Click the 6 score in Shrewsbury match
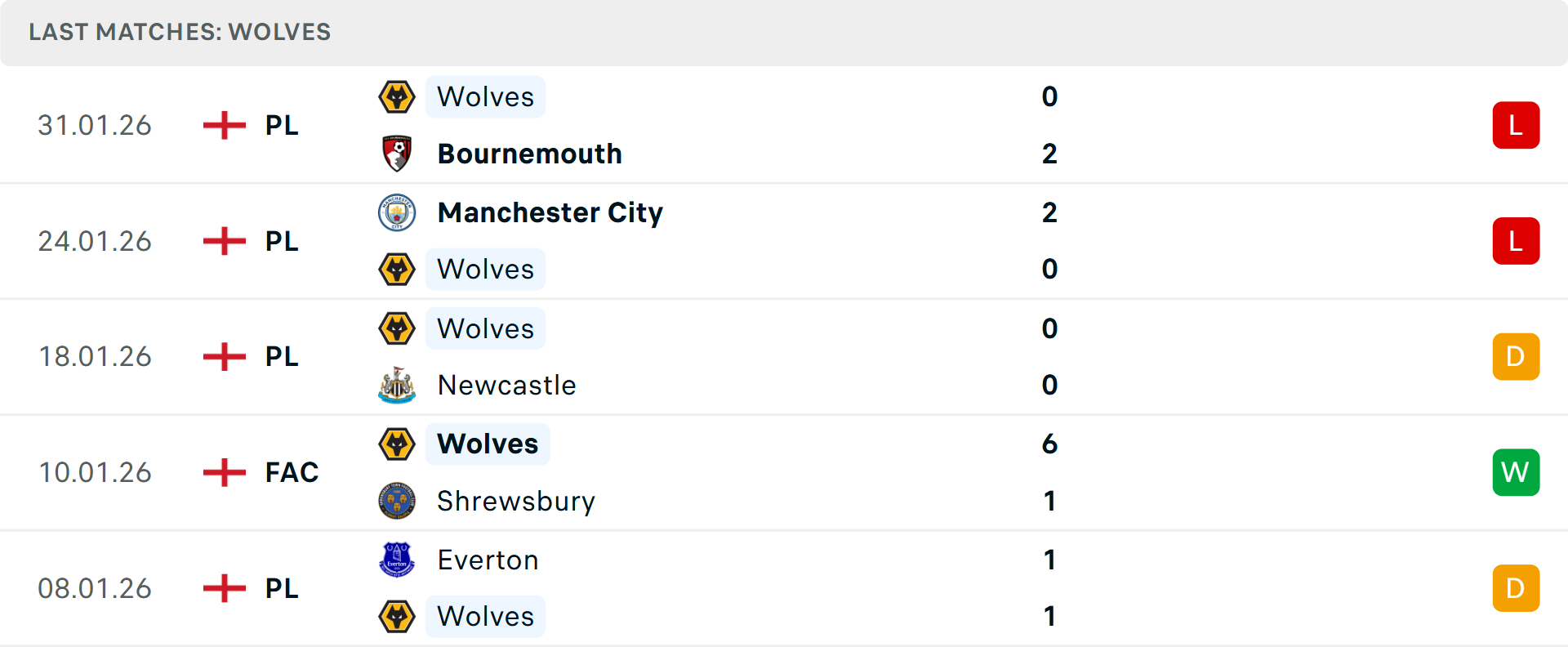The image size is (1568, 647). click(1049, 444)
